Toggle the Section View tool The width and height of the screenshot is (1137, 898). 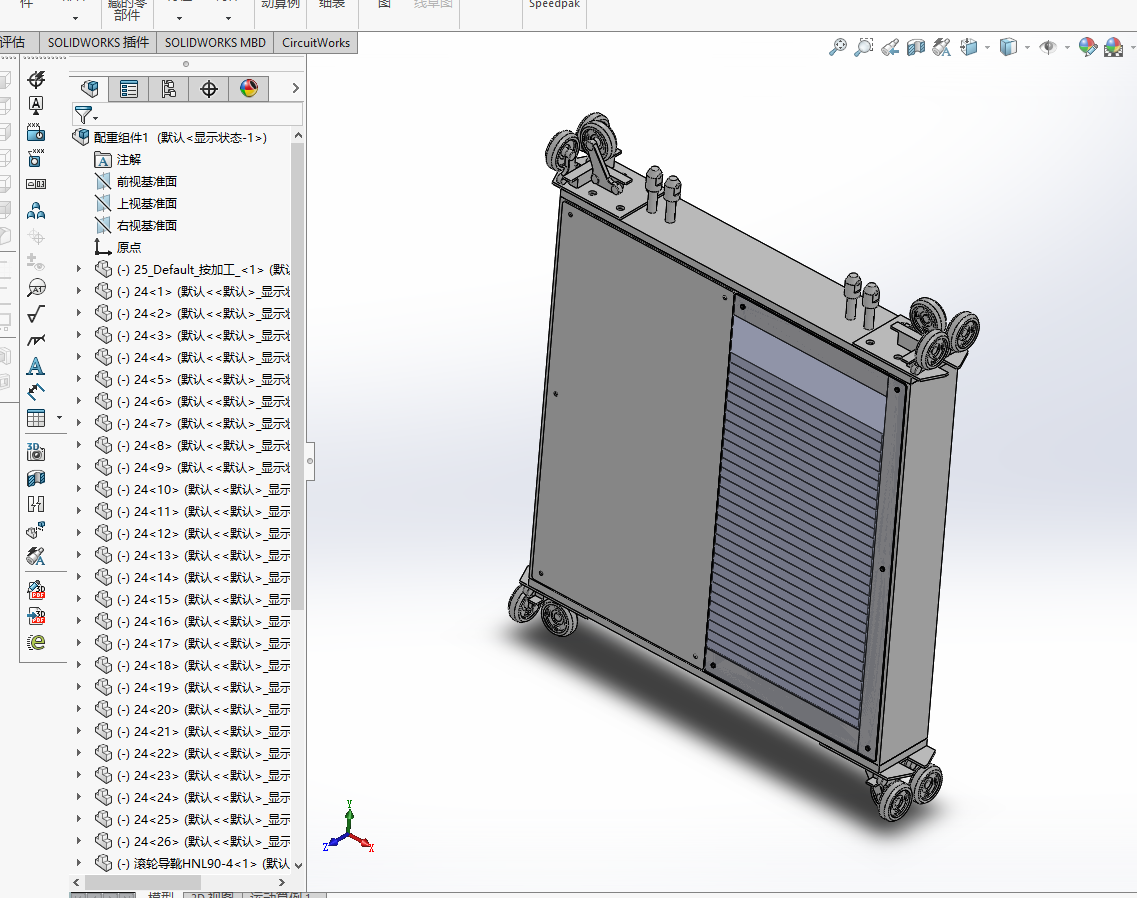[x=915, y=47]
